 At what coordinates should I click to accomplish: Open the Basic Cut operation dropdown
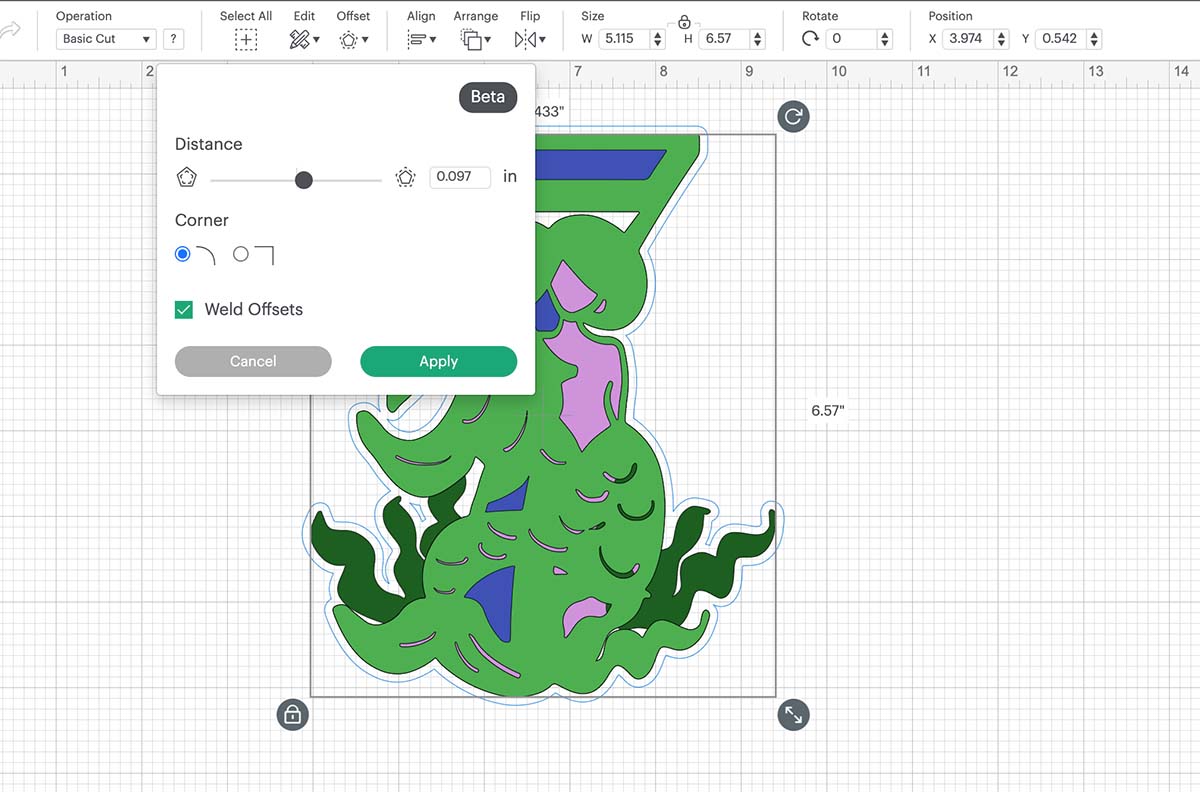[106, 39]
